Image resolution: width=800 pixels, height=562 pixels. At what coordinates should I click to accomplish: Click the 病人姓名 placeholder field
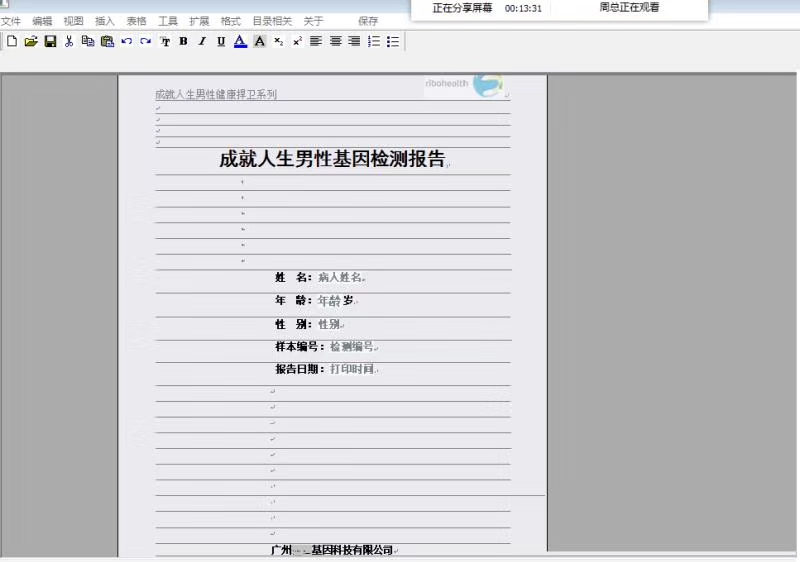click(340, 277)
